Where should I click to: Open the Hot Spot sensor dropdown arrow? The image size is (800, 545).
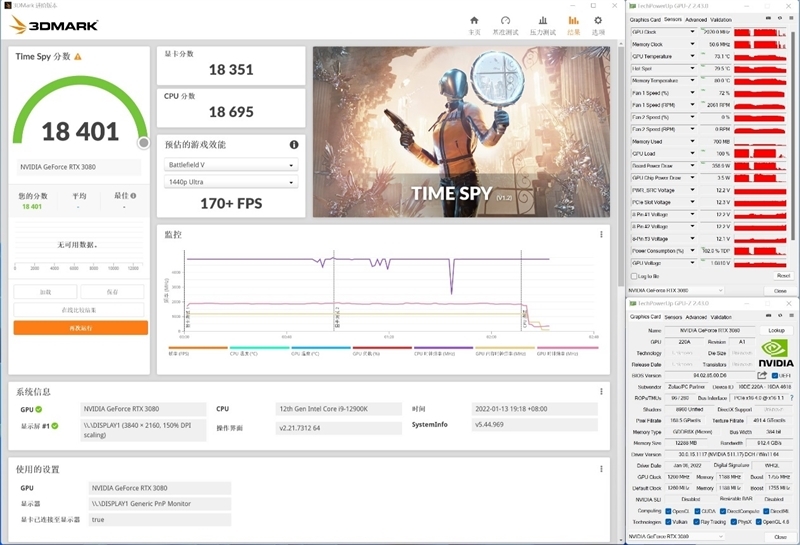coord(692,68)
